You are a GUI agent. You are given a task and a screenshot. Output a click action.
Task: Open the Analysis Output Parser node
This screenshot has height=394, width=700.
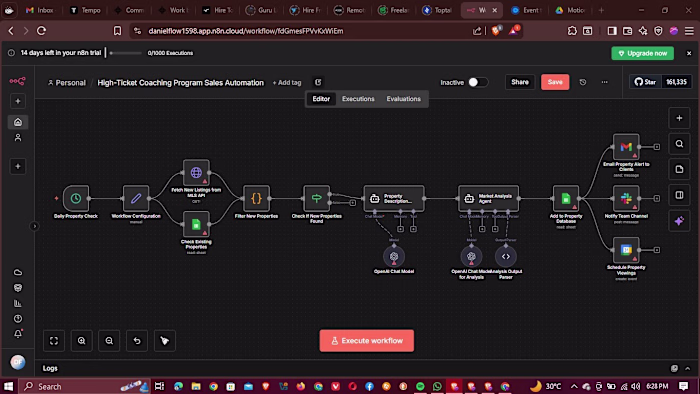point(505,256)
